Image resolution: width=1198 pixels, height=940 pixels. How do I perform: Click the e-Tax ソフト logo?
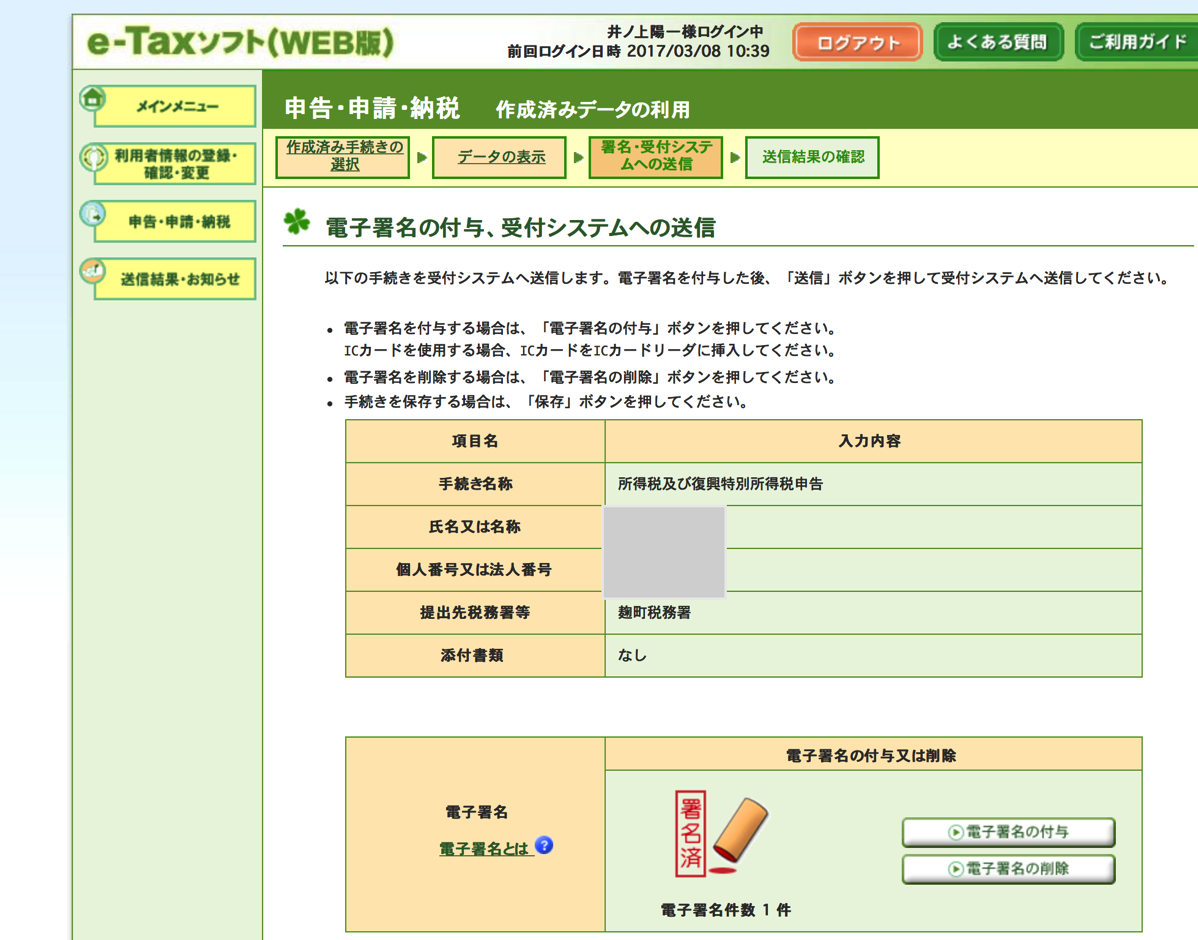point(240,42)
